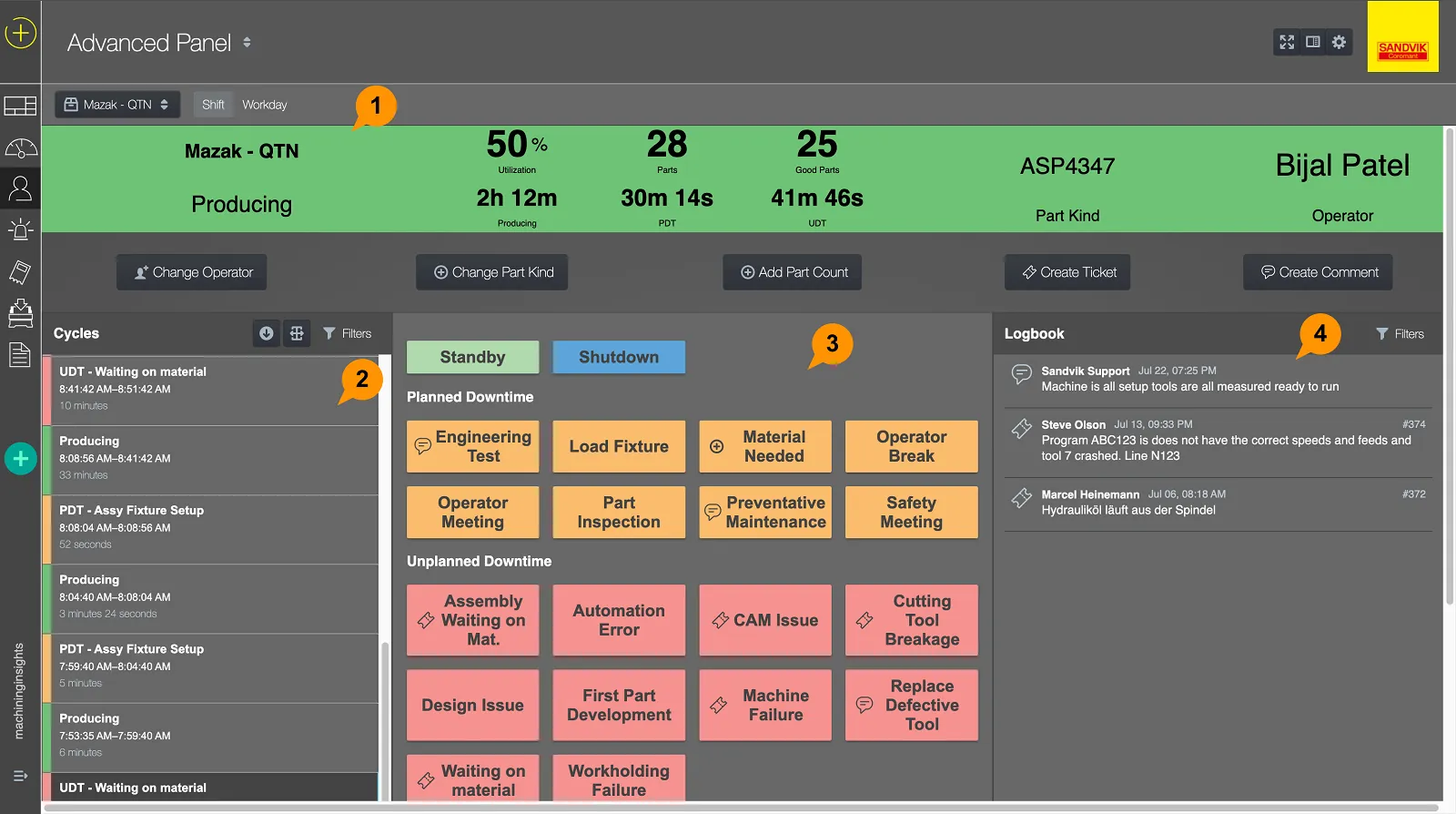Click ticket icon beside Marcel Heinemann entry

tap(1022, 498)
